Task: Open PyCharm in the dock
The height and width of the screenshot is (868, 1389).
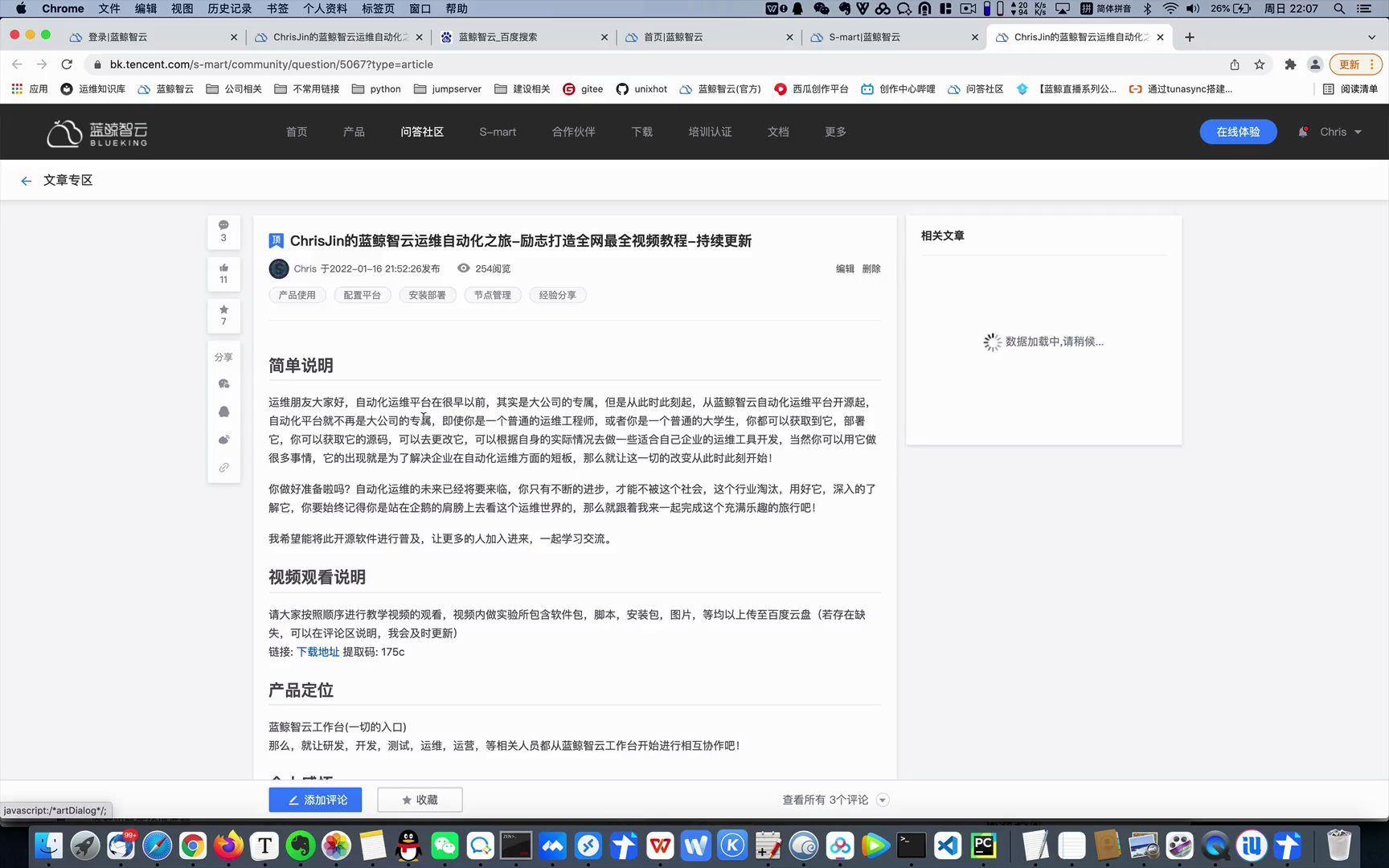Action: click(984, 845)
